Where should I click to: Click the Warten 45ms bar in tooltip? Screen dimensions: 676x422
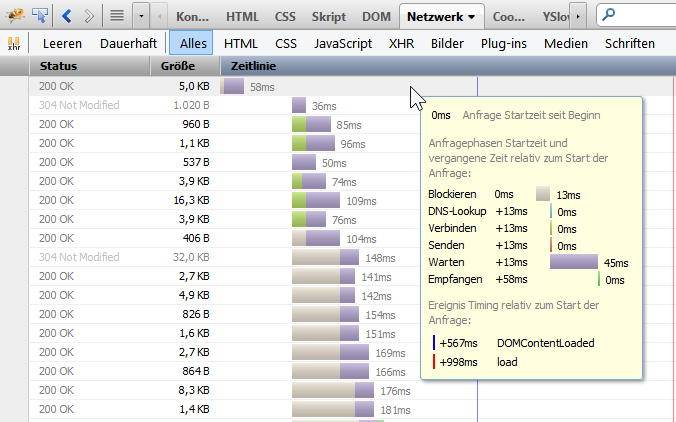point(574,262)
